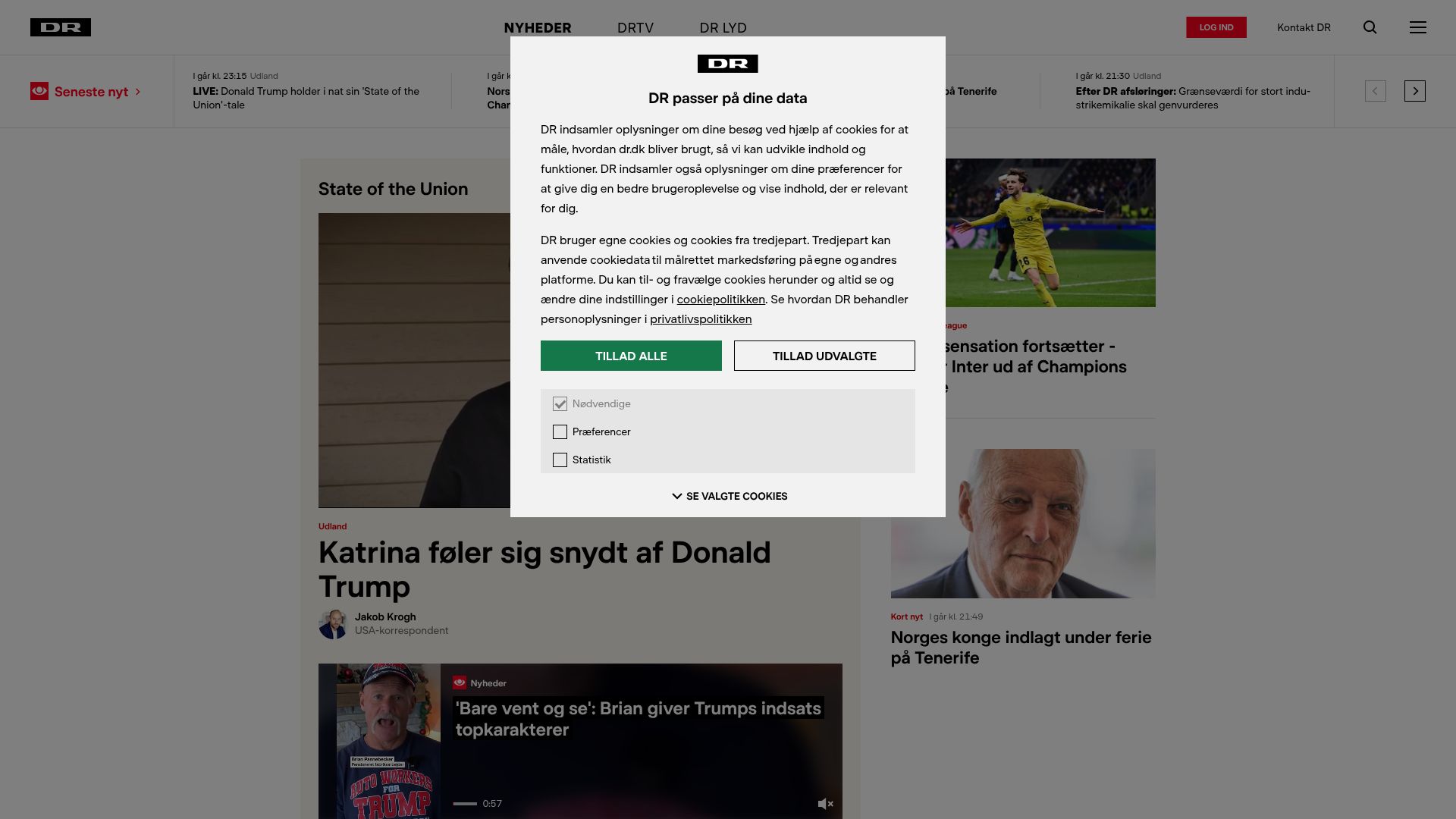This screenshot has width=1456, height=819.
Task: Enable the Statistik cookies checkbox
Action: click(560, 460)
